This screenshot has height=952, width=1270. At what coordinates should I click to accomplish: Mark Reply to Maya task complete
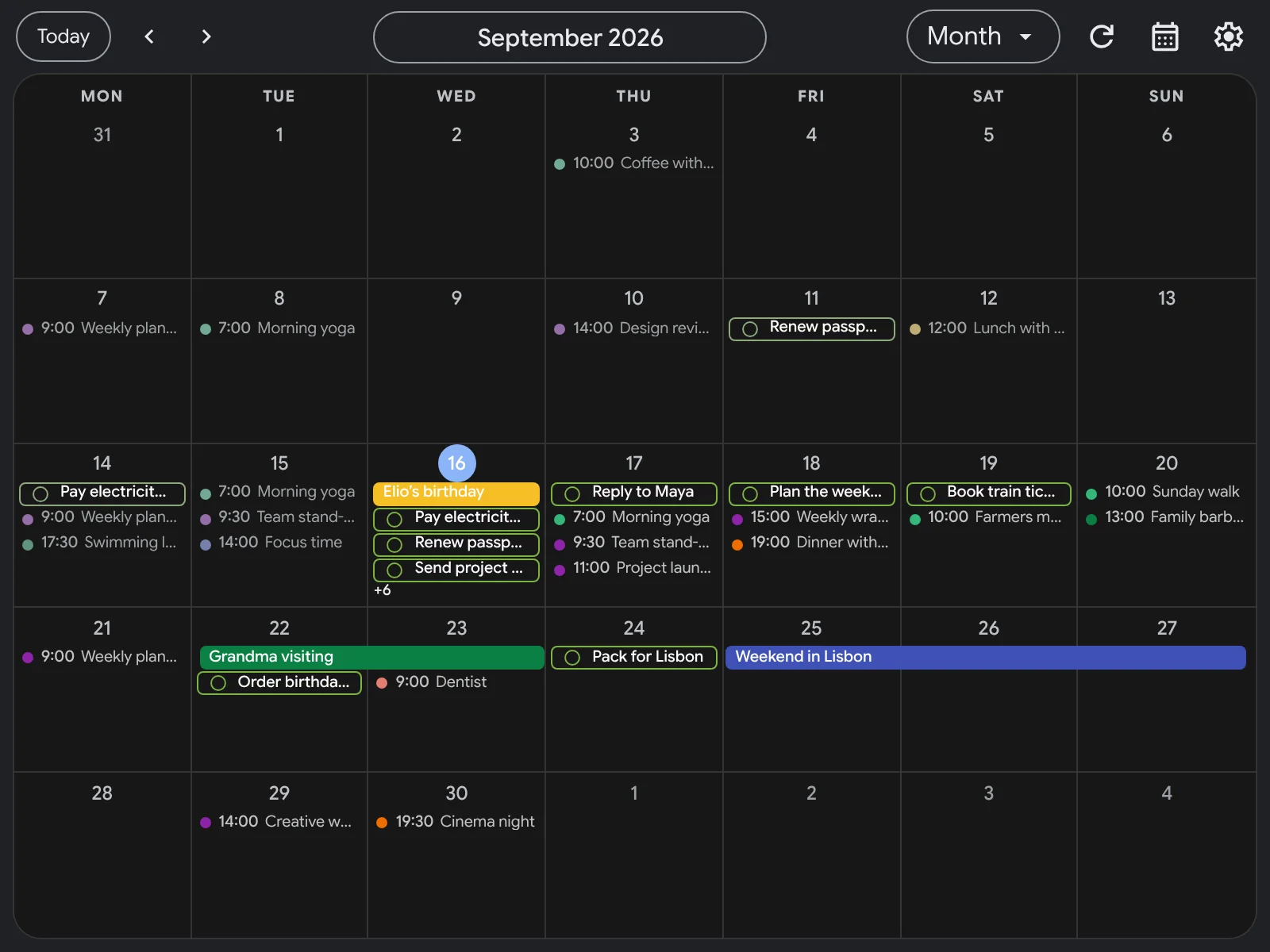click(572, 494)
